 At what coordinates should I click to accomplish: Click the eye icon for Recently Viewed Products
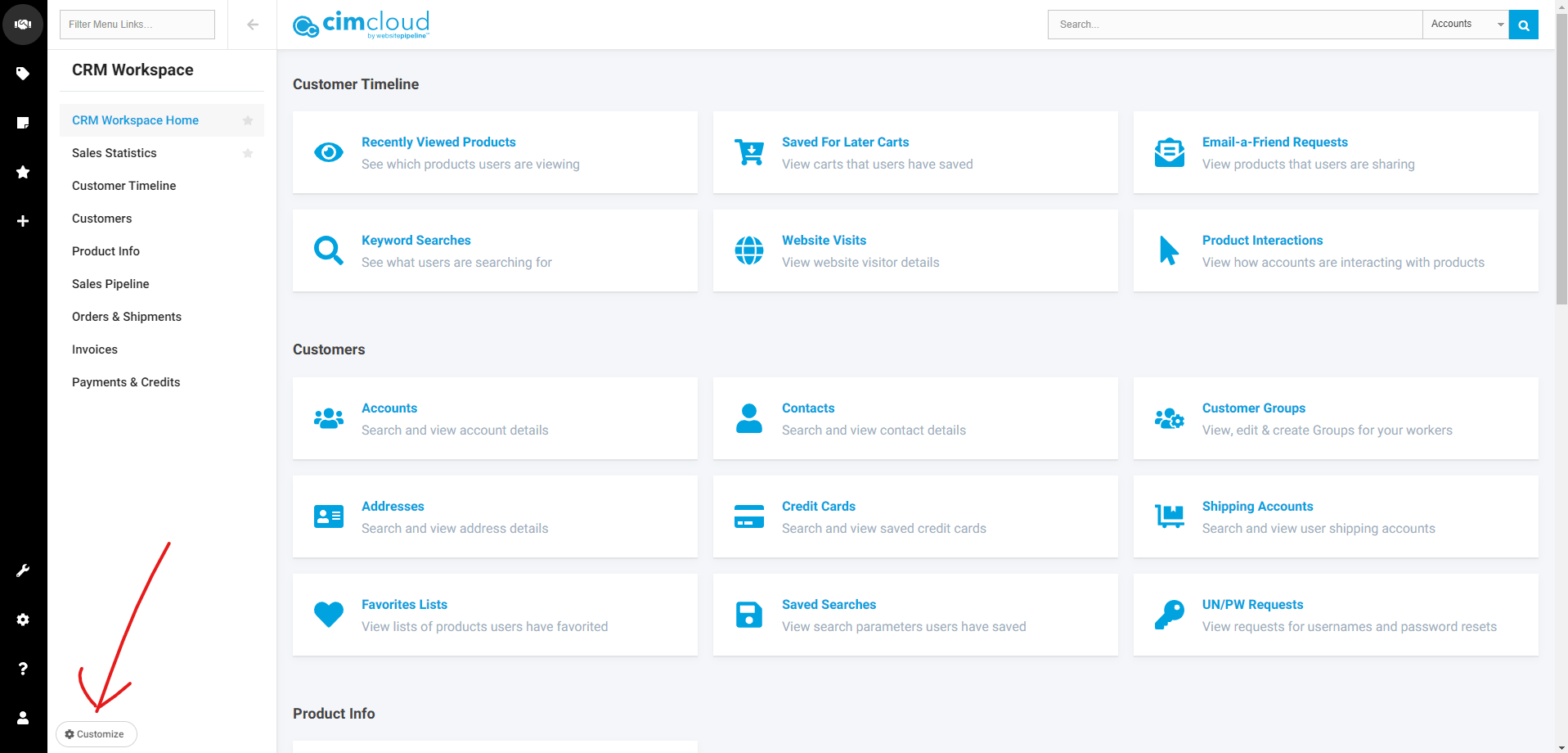pyautogui.click(x=329, y=152)
